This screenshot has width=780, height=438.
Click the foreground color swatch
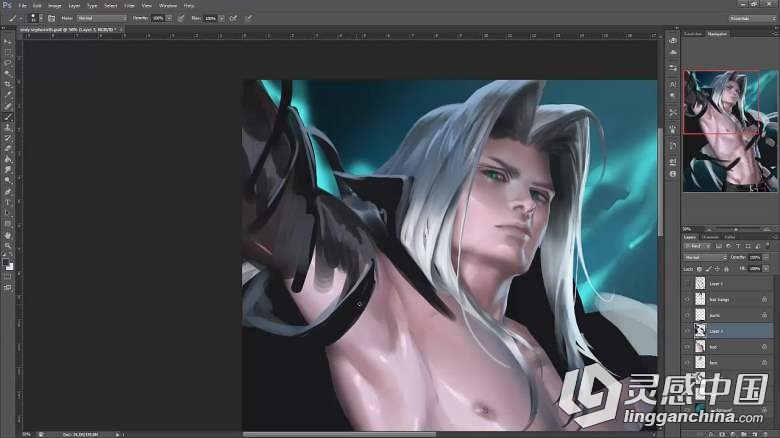(5, 262)
